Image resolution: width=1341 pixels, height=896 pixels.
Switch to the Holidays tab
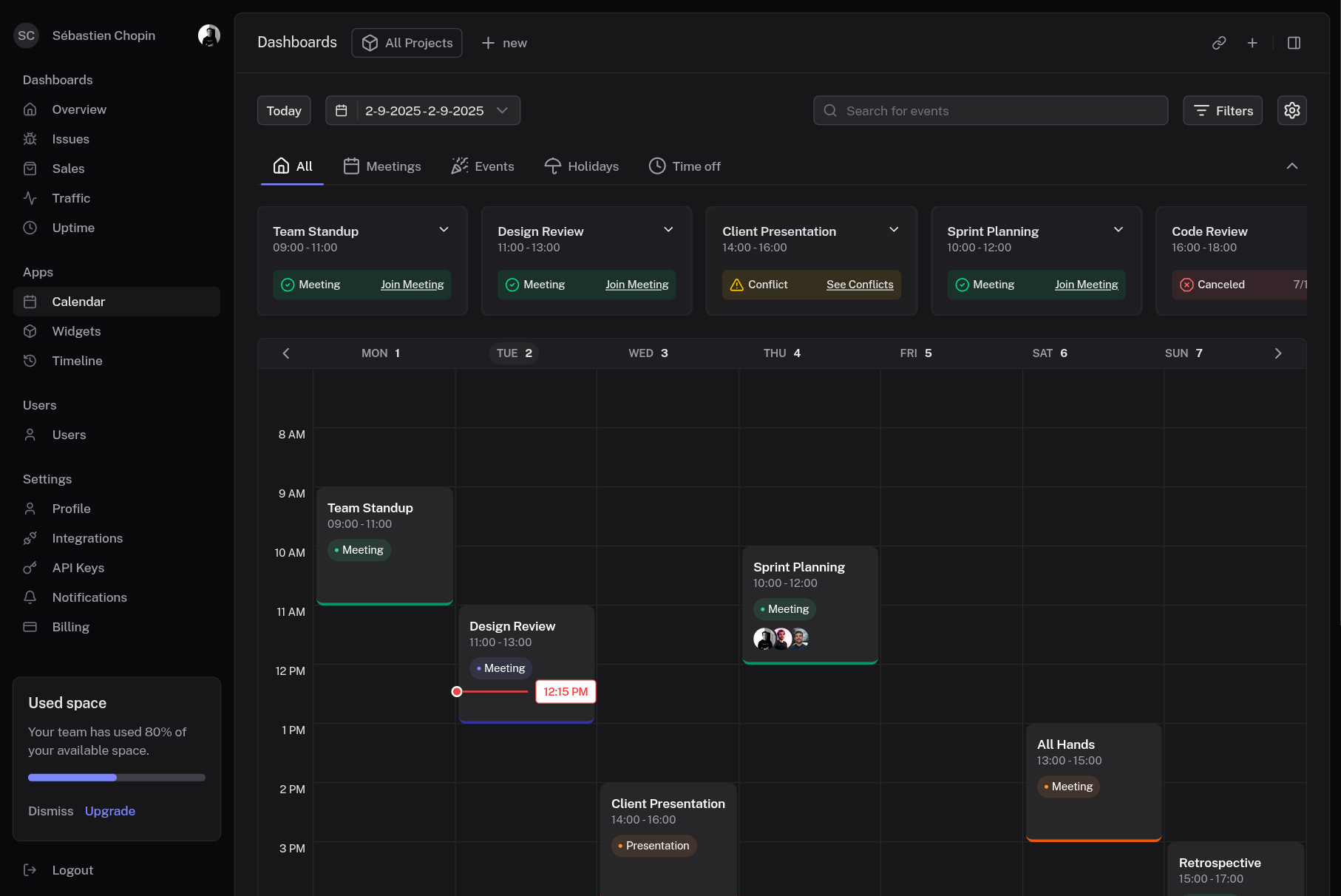tap(581, 166)
